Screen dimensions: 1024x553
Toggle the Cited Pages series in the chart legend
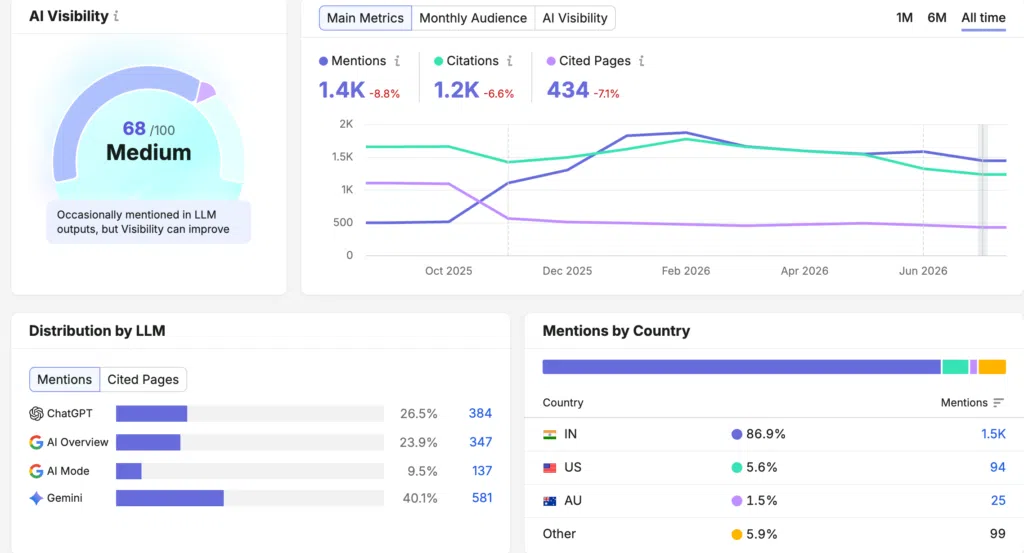[589, 61]
